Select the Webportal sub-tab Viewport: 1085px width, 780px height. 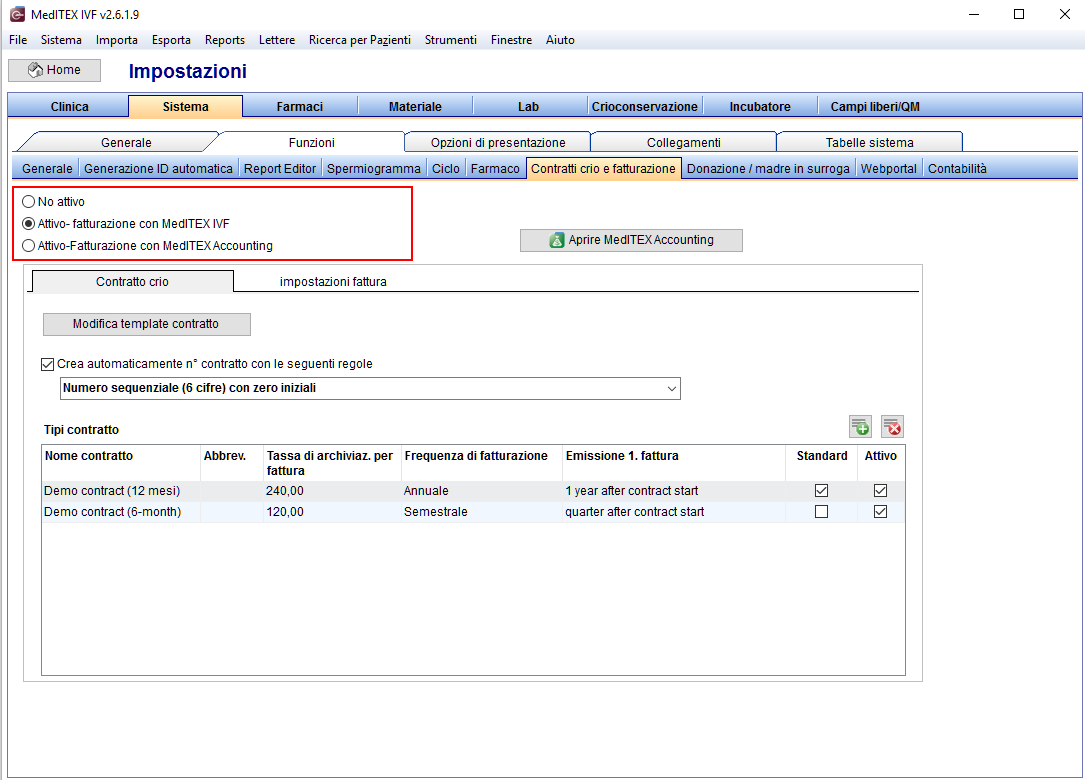point(888,169)
